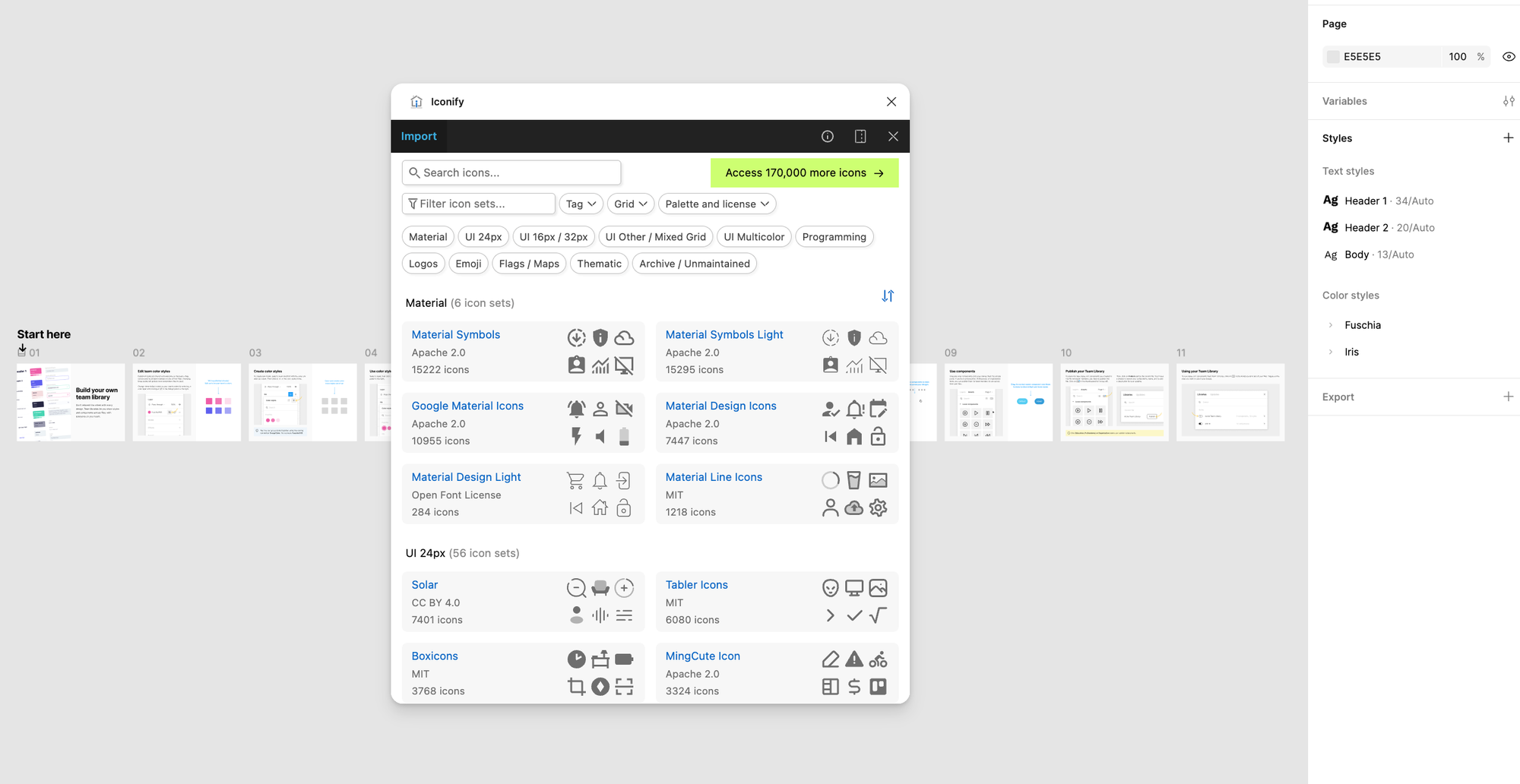Click Access 170,000 more icons button

coord(804,172)
